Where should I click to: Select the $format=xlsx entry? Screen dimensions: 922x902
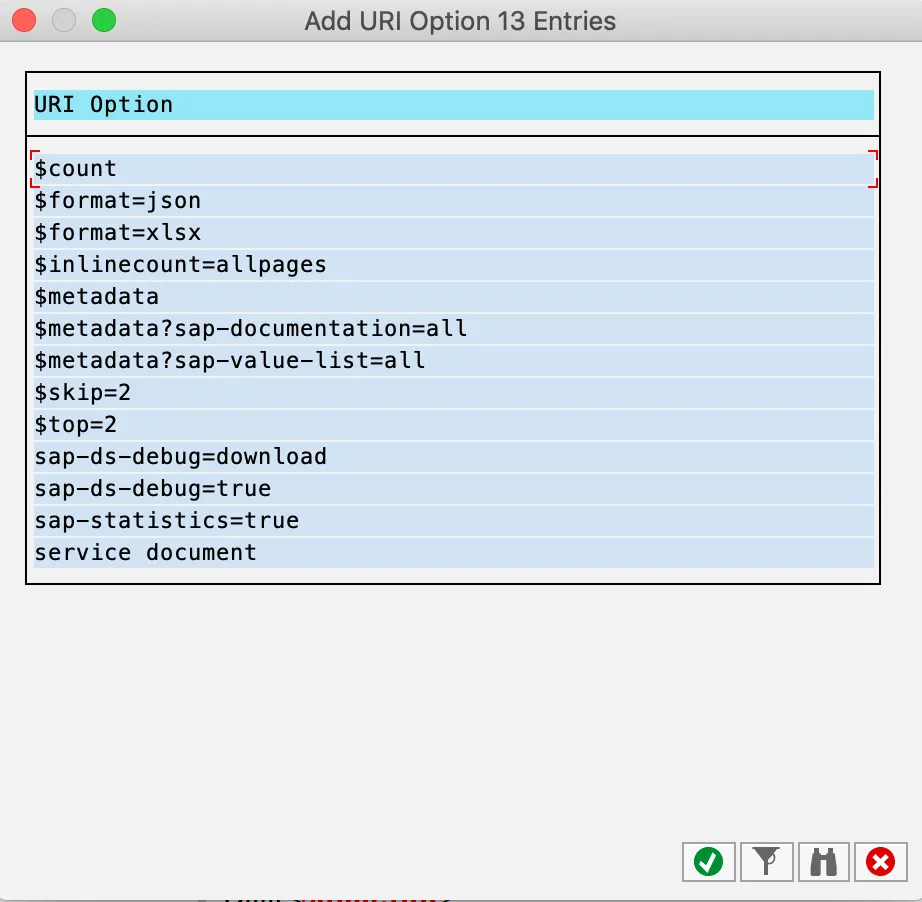[x=118, y=233]
